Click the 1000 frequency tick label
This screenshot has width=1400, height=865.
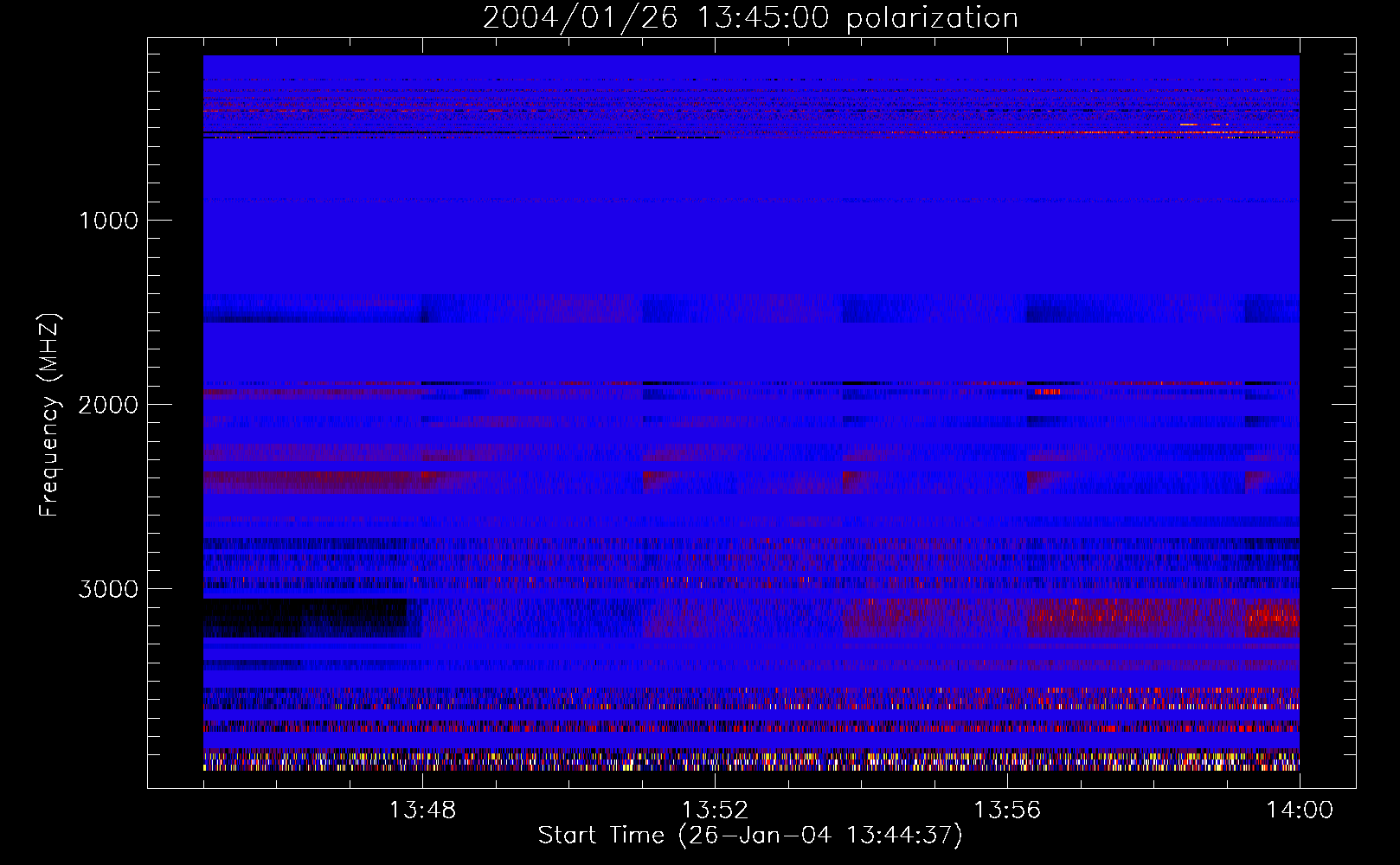click(109, 221)
